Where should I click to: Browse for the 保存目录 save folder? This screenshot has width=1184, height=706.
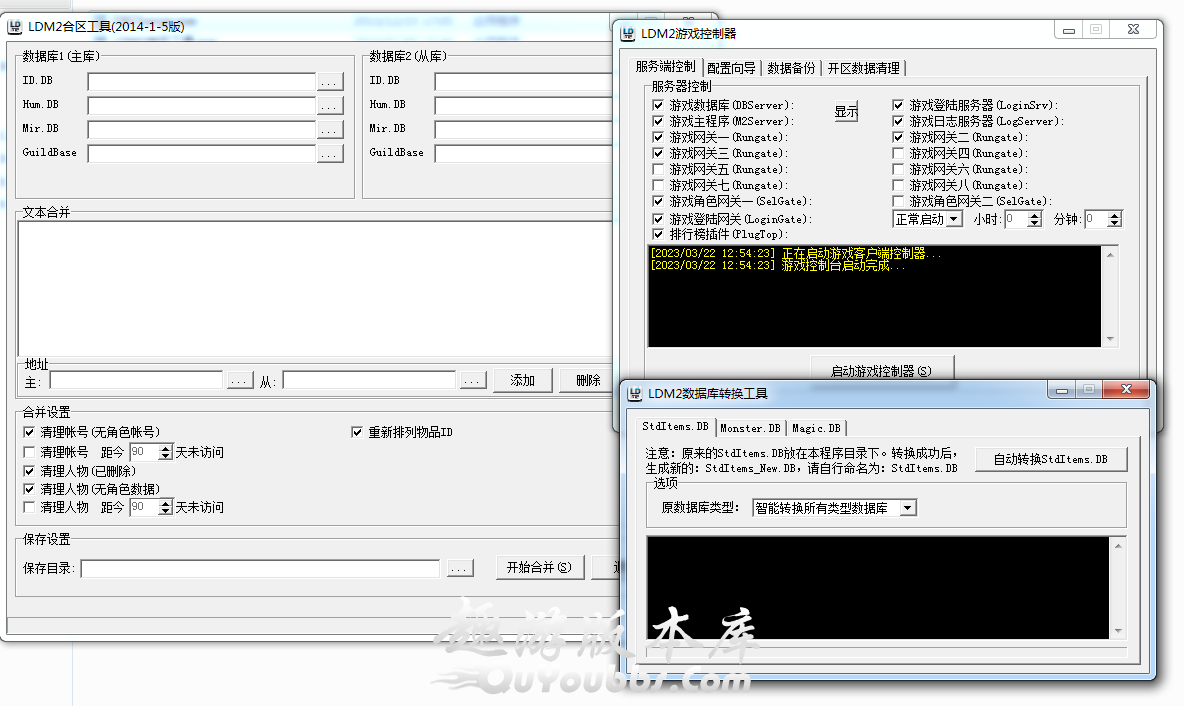[459, 569]
